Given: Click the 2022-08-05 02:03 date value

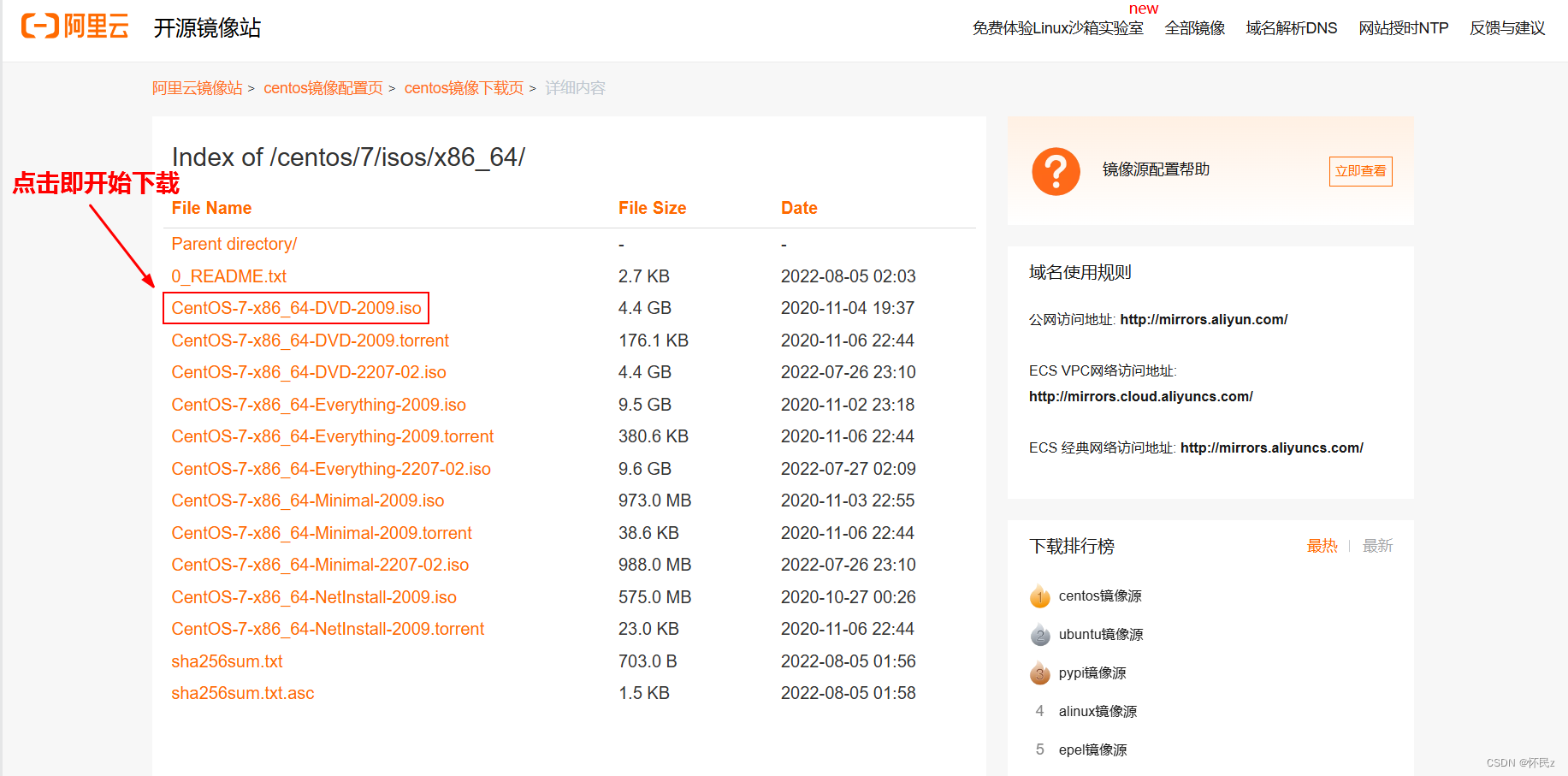Looking at the screenshot, I should [x=848, y=276].
